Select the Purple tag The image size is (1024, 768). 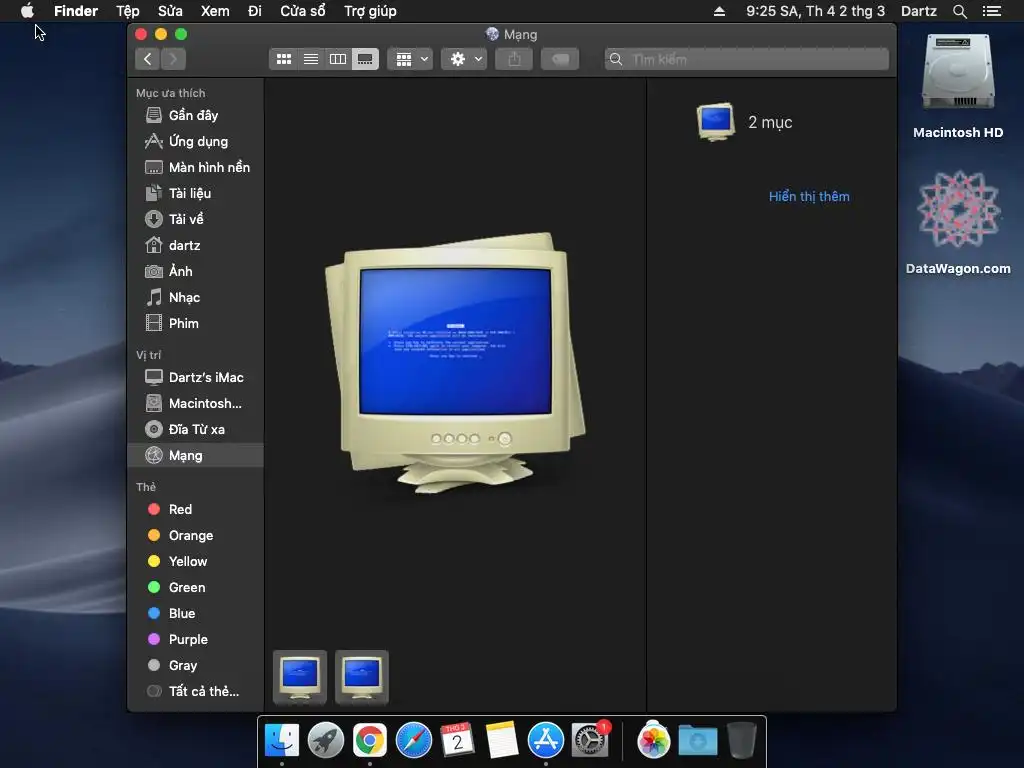tap(195, 639)
